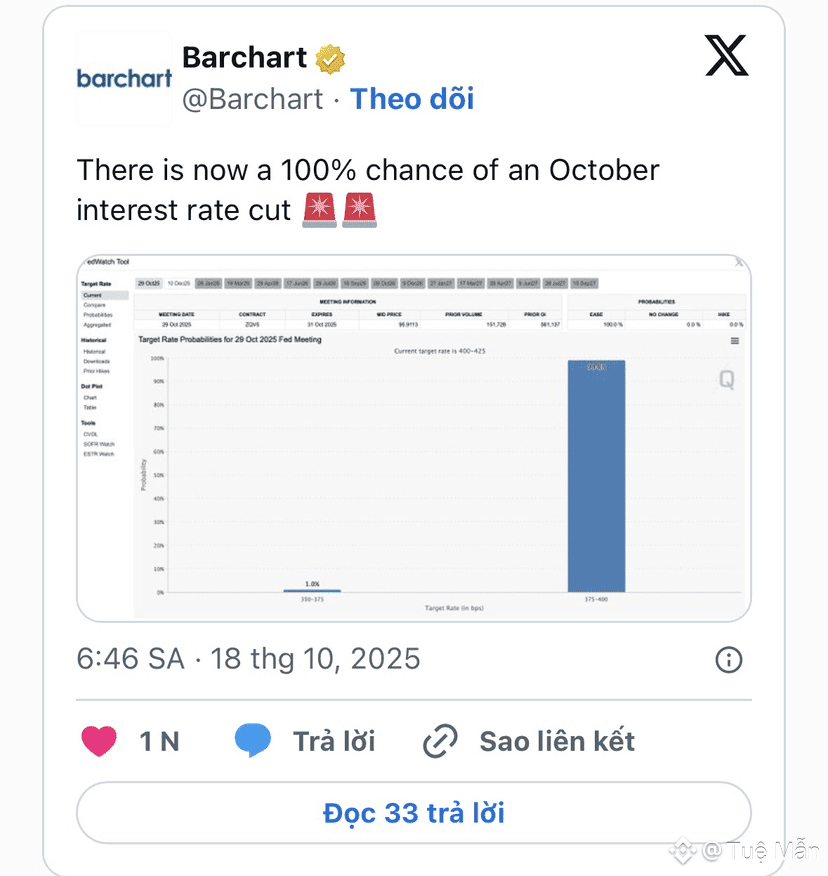This screenshot has height=876, width=828.
Task: Click the Theo dõi follow link
Action: click(412, 98)
